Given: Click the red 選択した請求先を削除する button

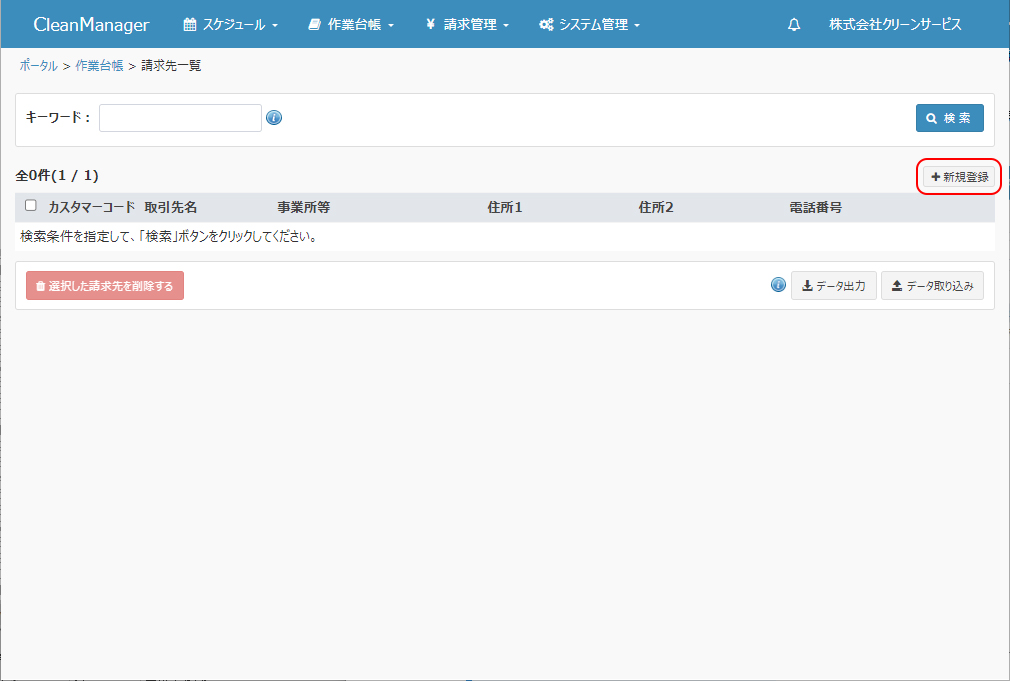Looking at the screenshot, I should pos(105,286).
